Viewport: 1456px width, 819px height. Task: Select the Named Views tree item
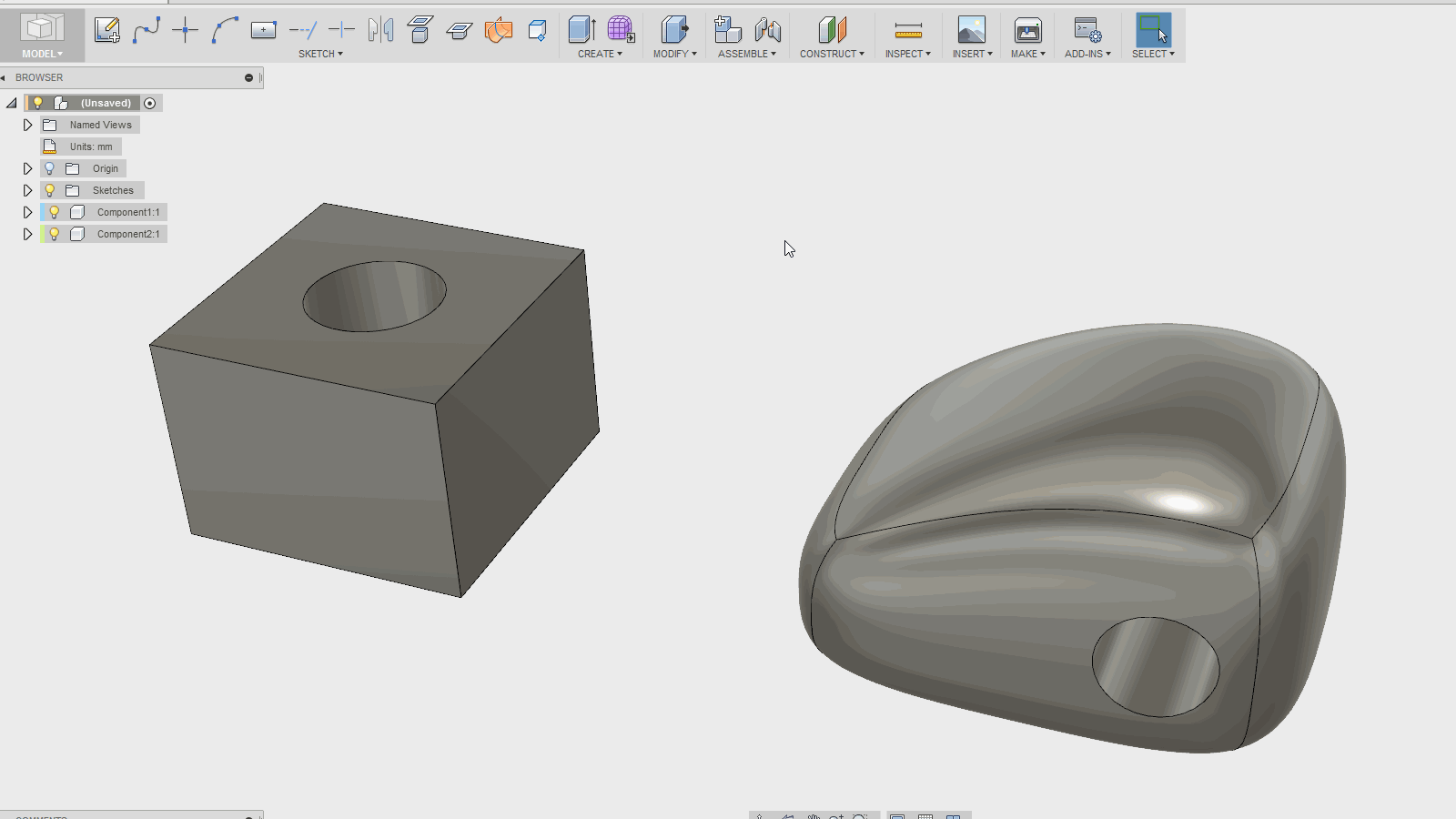pos(101,125)
